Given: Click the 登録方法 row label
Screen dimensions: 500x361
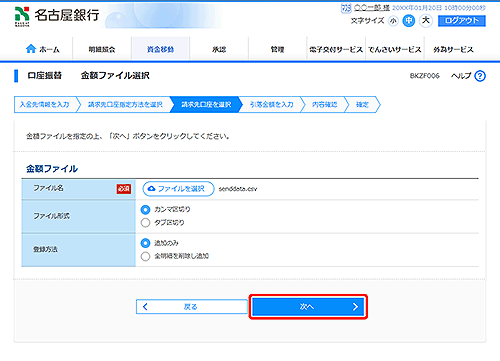Looking at the screenshot, I should (45, 249).
